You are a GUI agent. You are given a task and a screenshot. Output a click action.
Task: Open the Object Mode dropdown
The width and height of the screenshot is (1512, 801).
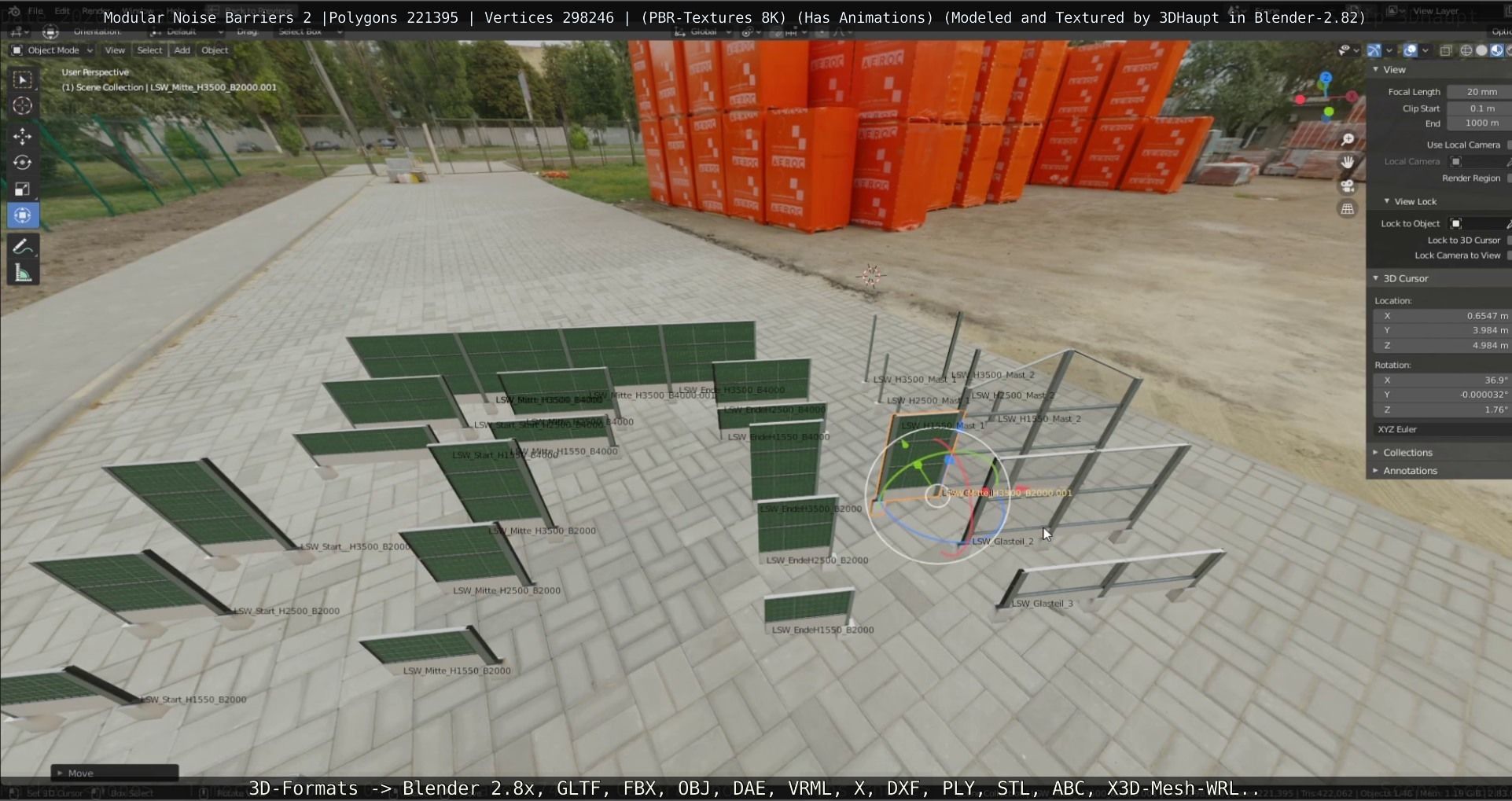point(52,50)
